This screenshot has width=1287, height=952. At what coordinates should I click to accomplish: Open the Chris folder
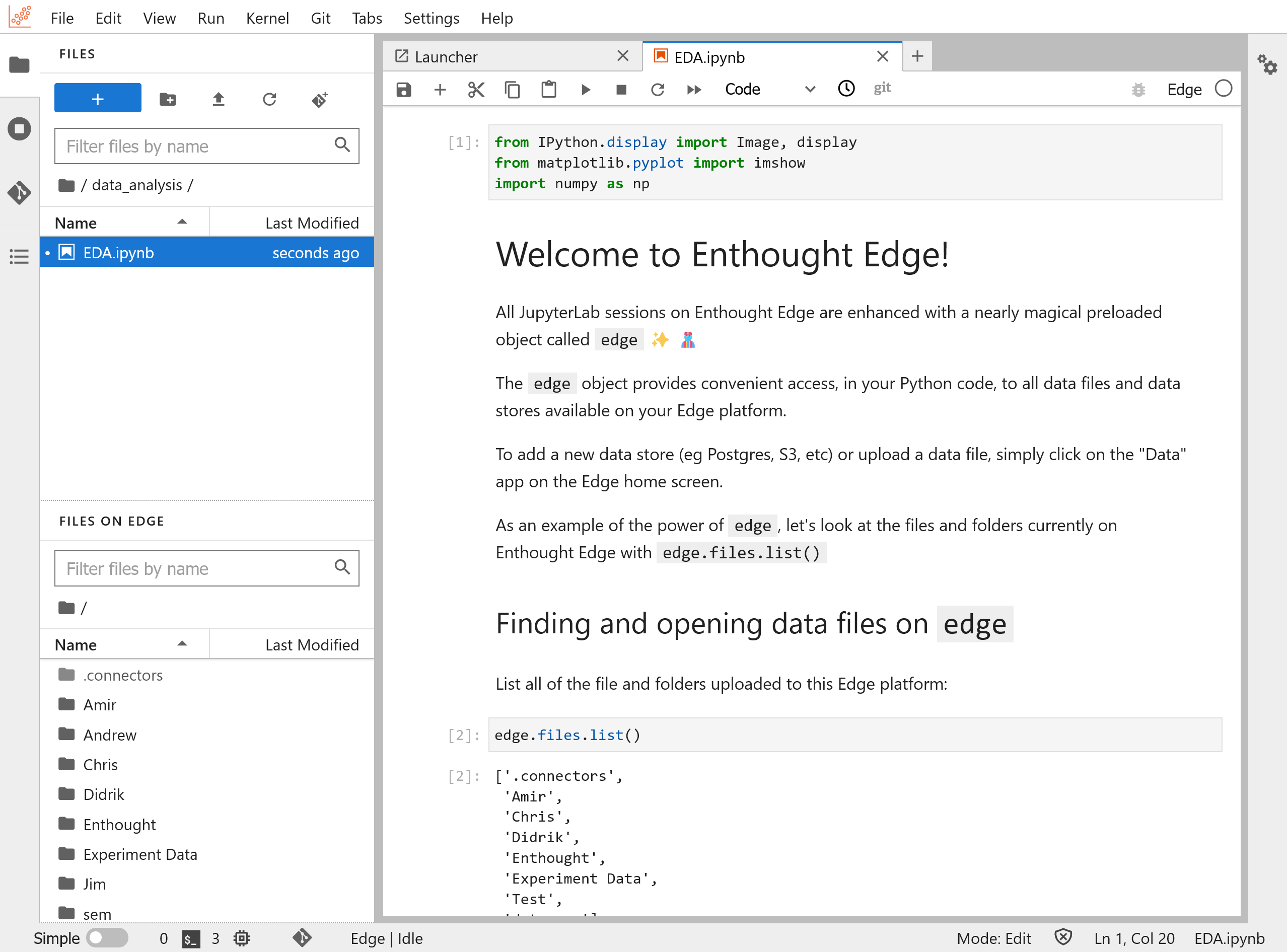[206, 765]
